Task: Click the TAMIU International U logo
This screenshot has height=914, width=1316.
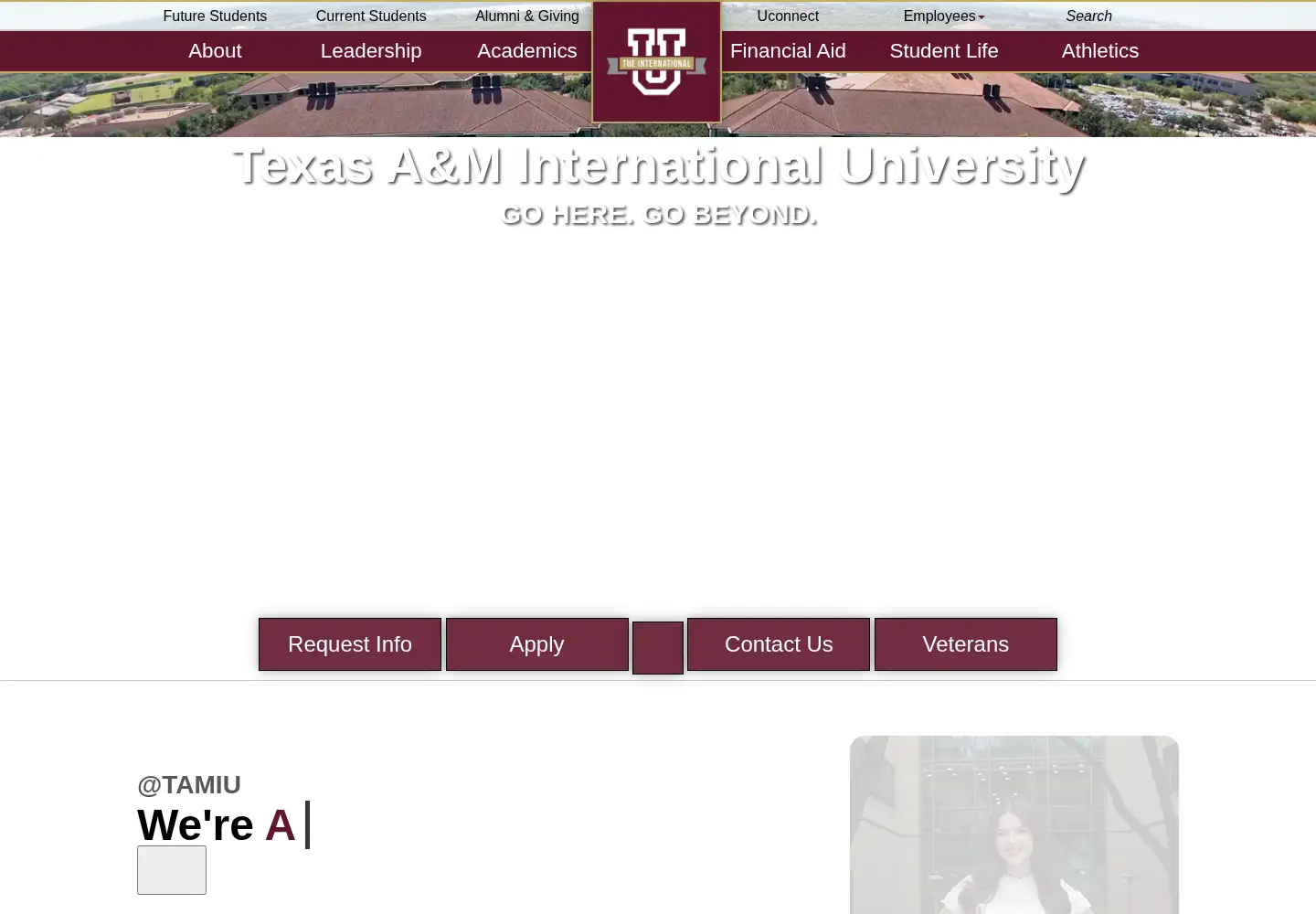Action: 656,62
